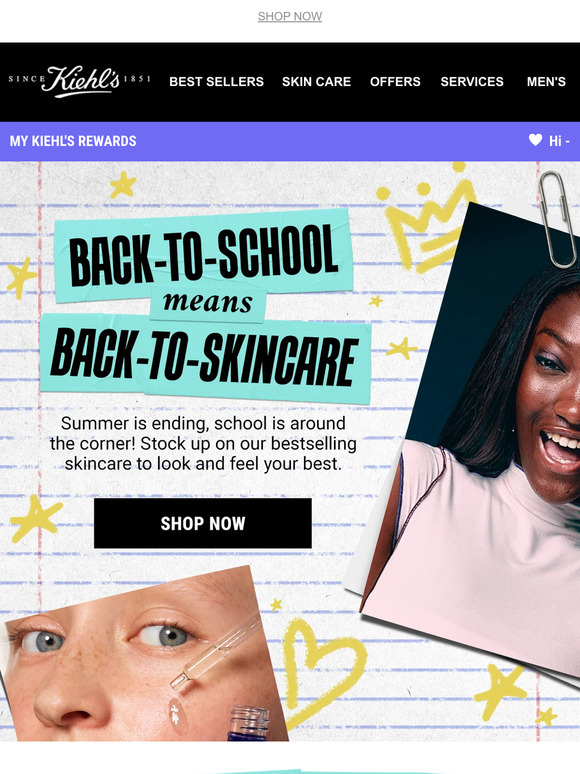Click the yellow star at bottom right

pyautogui.click(x=500, y=691)
